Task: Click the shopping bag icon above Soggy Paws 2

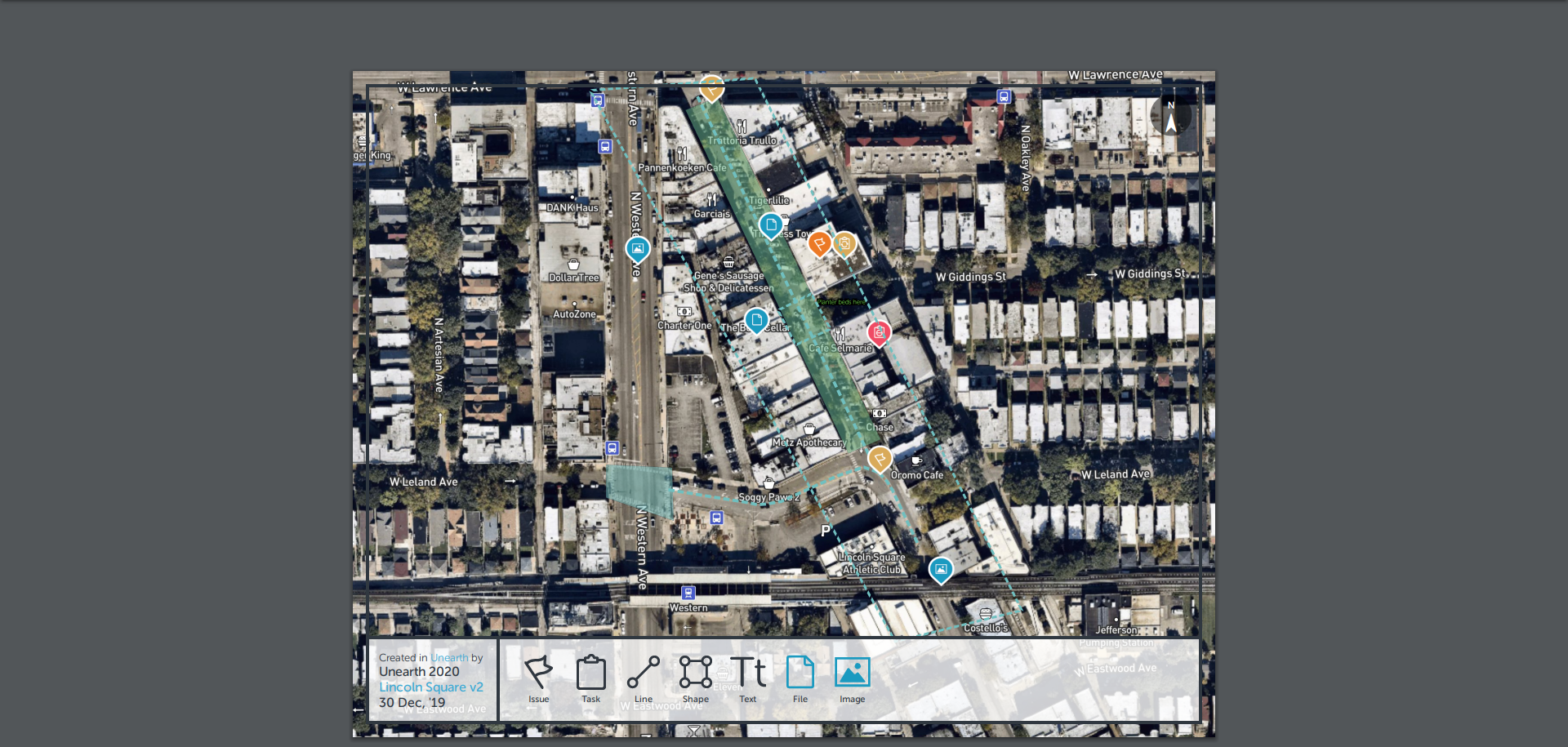Action: point(768,483)
